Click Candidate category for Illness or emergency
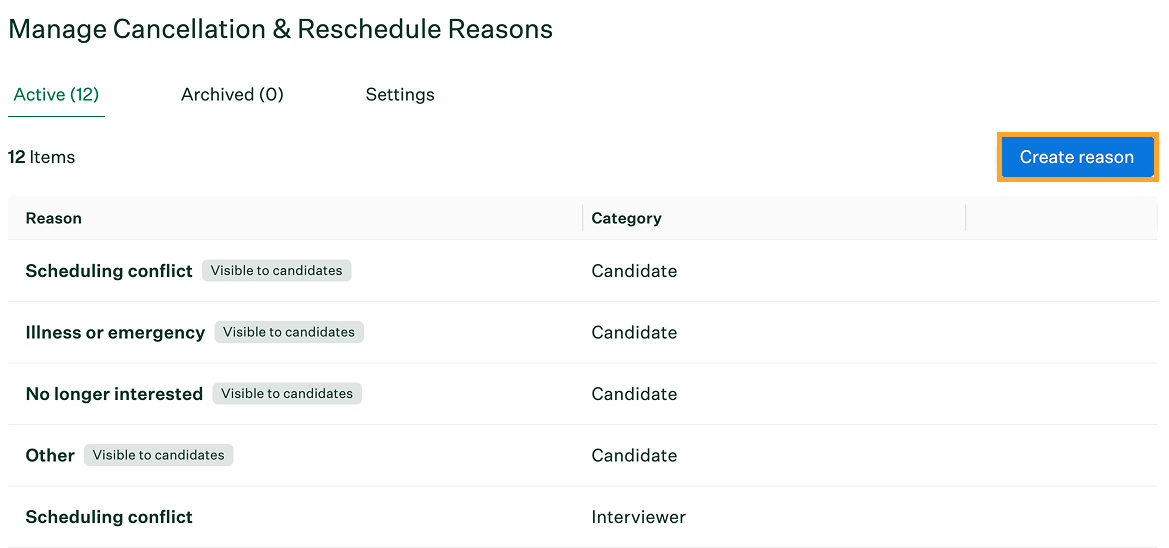 [634, 333]
